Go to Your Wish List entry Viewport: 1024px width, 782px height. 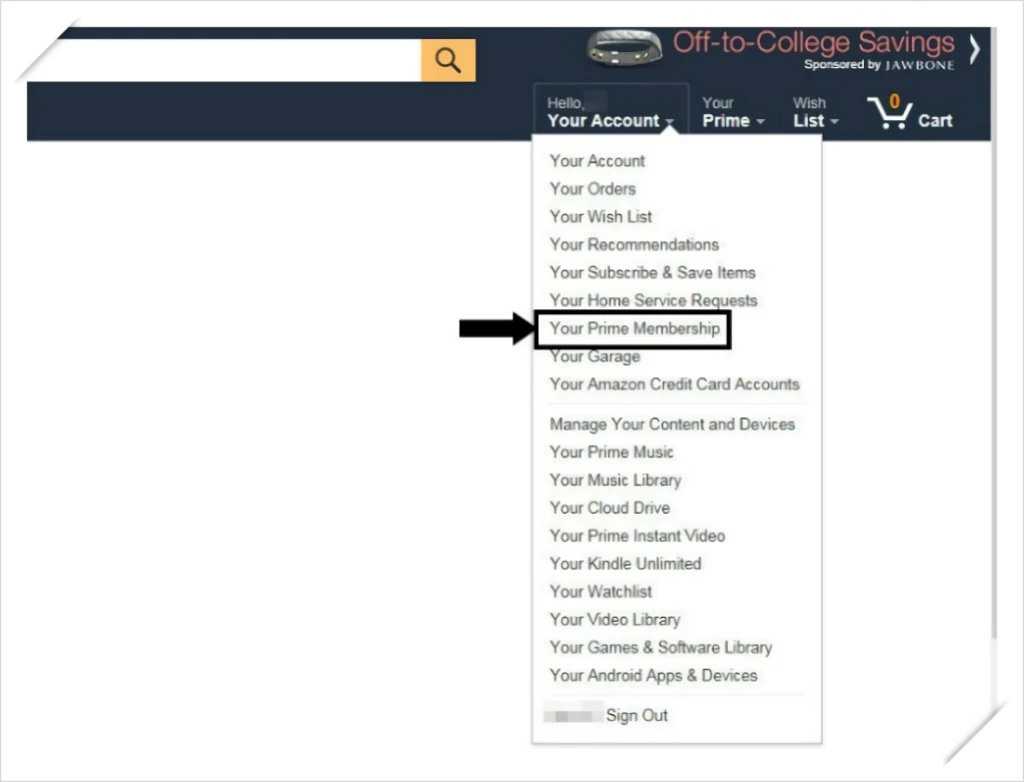coord(601,217)
